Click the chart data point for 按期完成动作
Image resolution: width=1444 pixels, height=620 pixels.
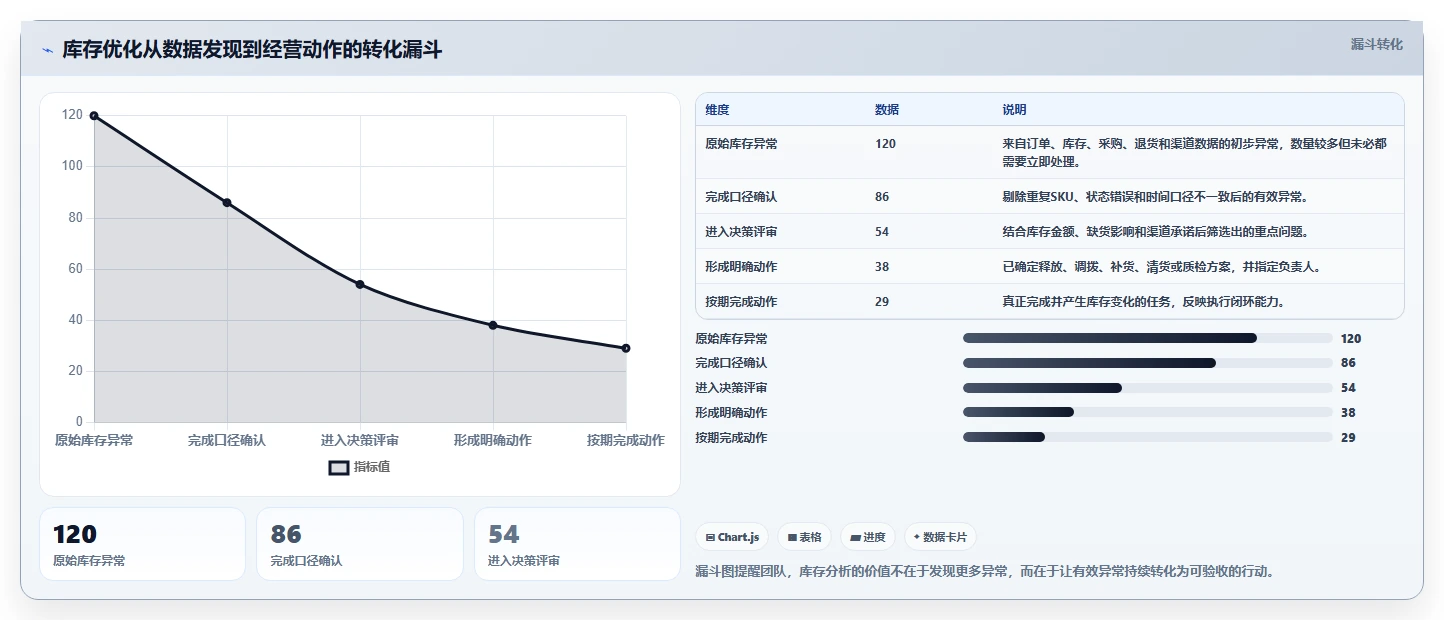coord(626,348)
